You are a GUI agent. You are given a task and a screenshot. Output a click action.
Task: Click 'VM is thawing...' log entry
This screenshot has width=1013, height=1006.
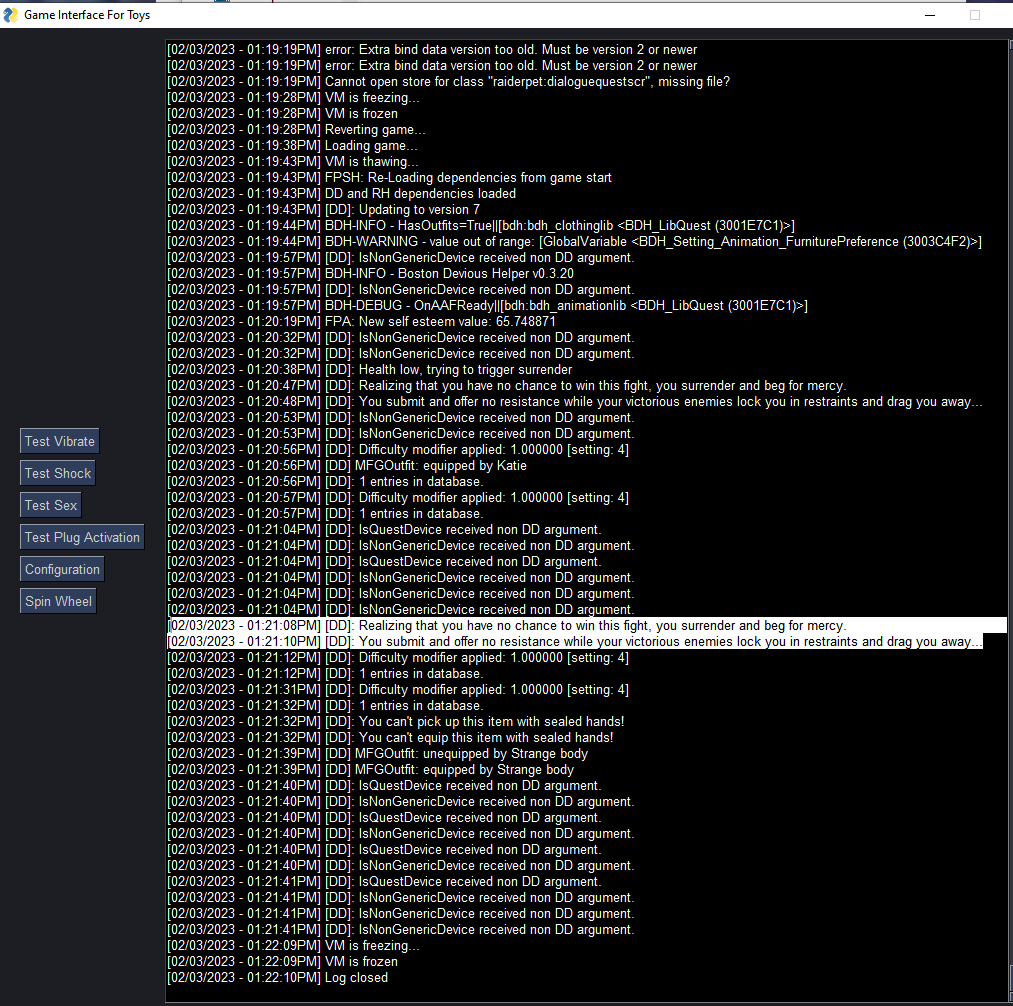pos(293,162)
